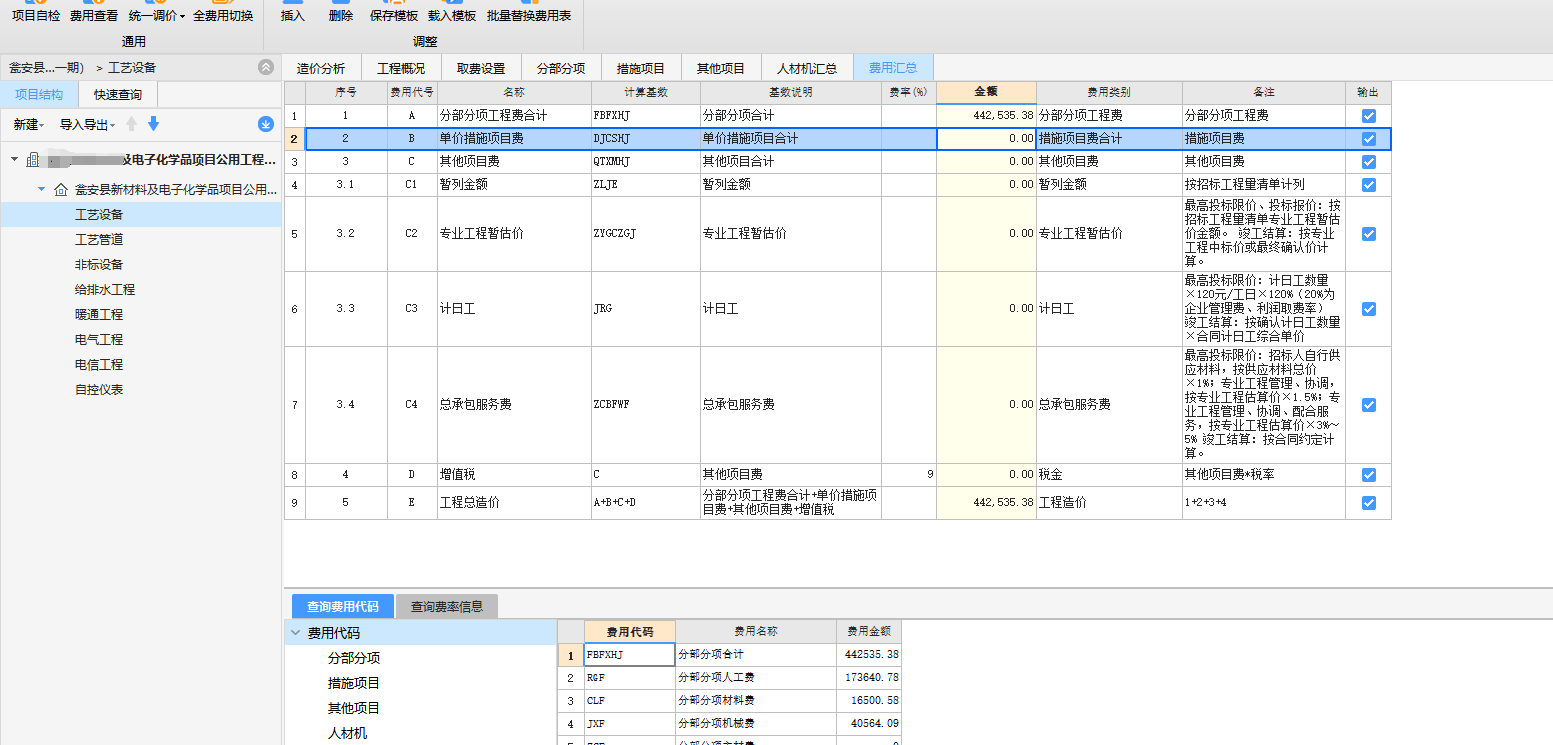Switch to the 造价分析 tab
The width and height of the screenshot is (1553, 745).
[321, 68]
